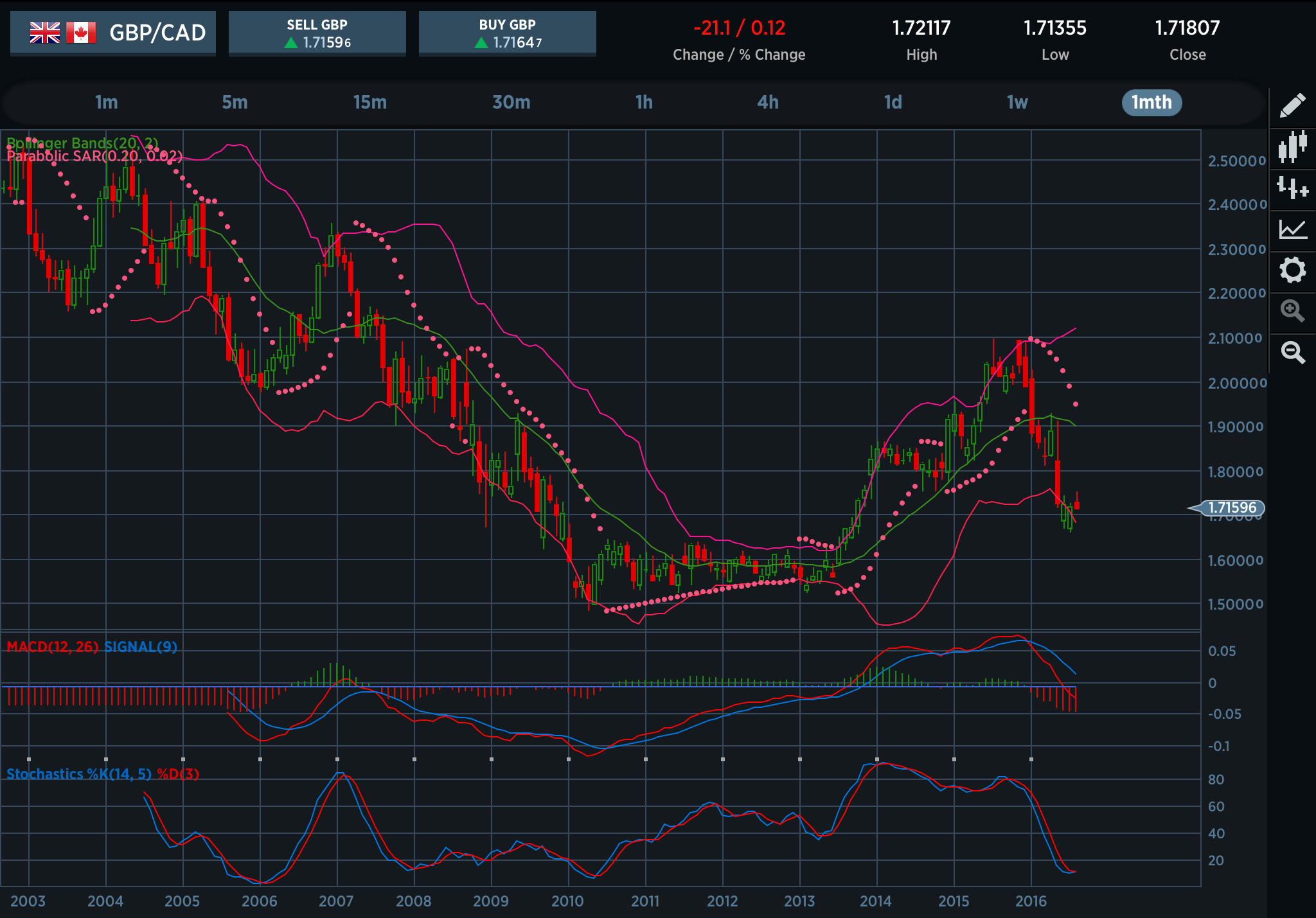The width and height of the screenshot is (1316, 918).
Task: Select the 1w timeframe
Action: tap(1017, 102)
